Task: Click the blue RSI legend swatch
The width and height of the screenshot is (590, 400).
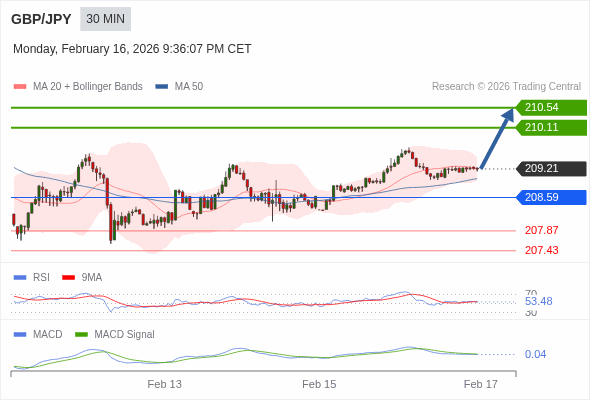Action: click(x=20, y=278)
